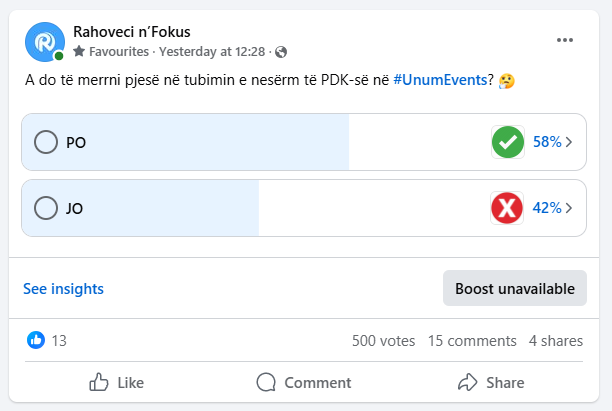
Task: Open the three-dot post options menu
Action: click(x=564, y=40)
